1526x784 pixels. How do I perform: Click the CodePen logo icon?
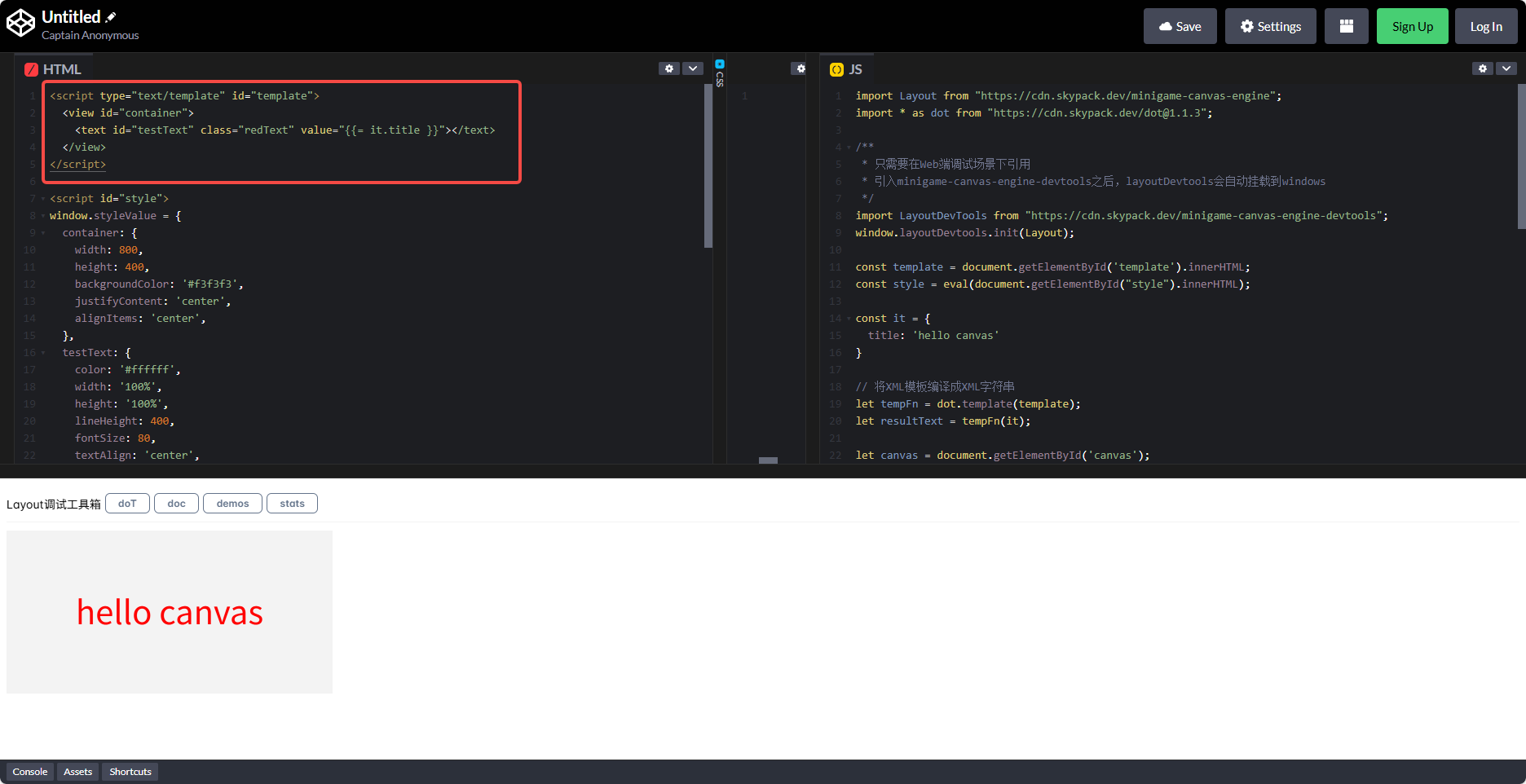20,24
